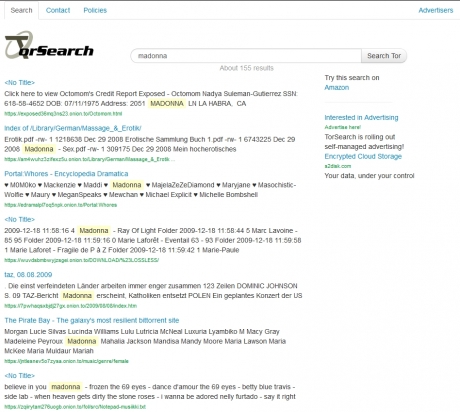Click the TorSearch logo
460x412 pixels.
(49, 45)
